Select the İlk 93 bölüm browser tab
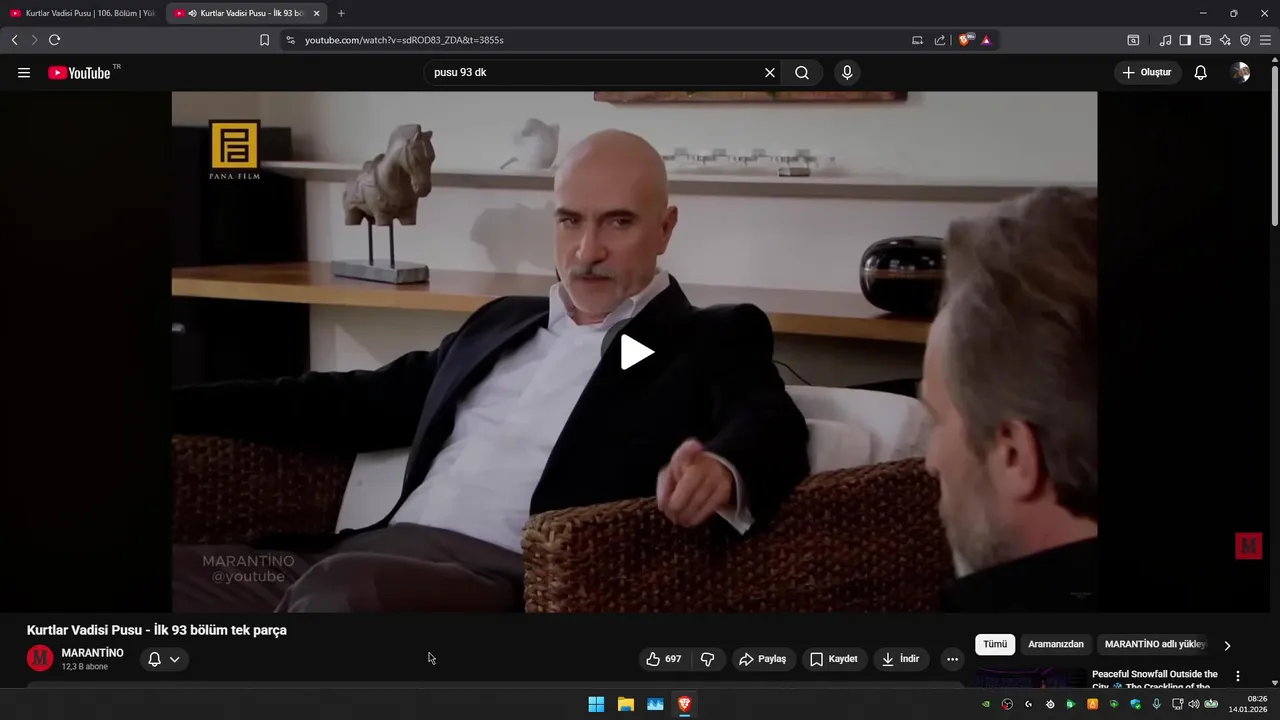 (247, 13)
